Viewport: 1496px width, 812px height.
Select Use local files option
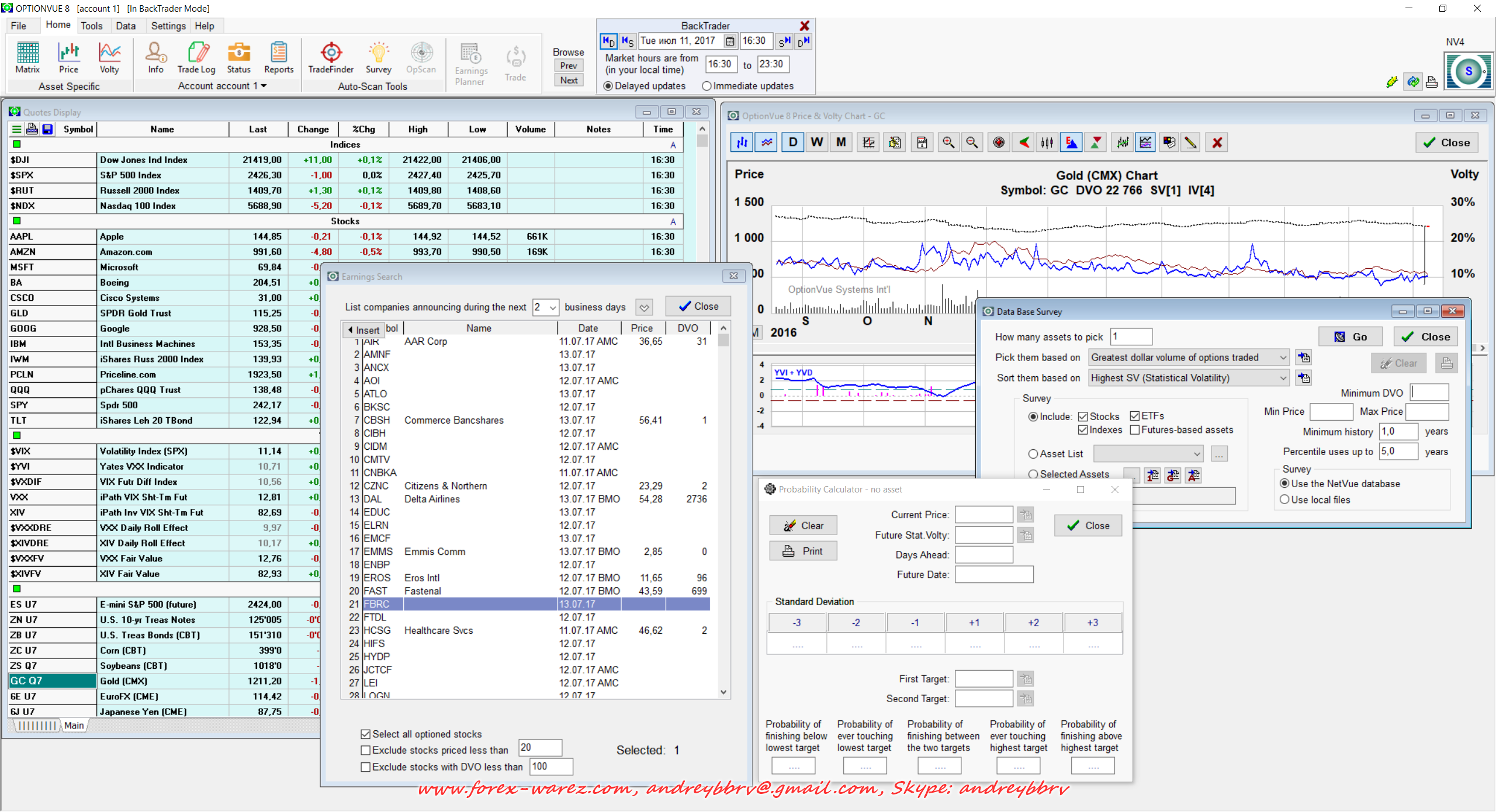[x=1284, y=500]
